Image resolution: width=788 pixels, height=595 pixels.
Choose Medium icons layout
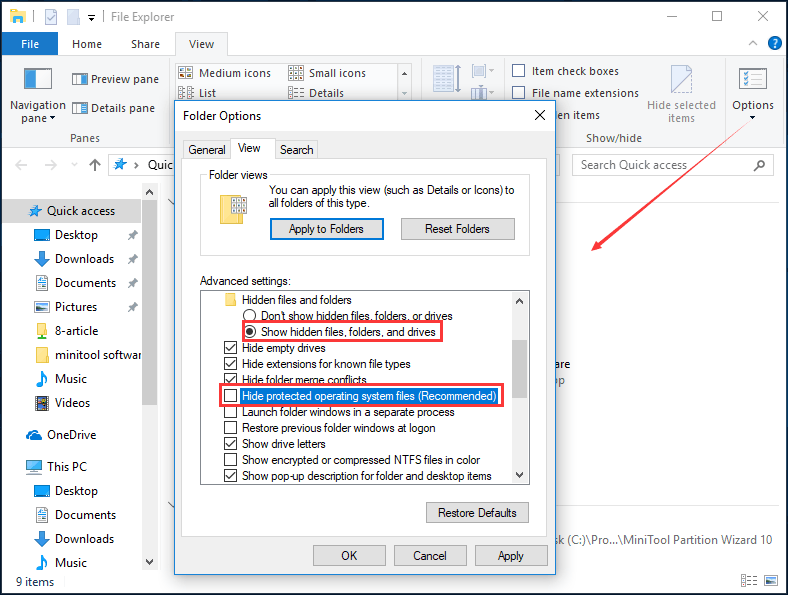pos(225,73)
